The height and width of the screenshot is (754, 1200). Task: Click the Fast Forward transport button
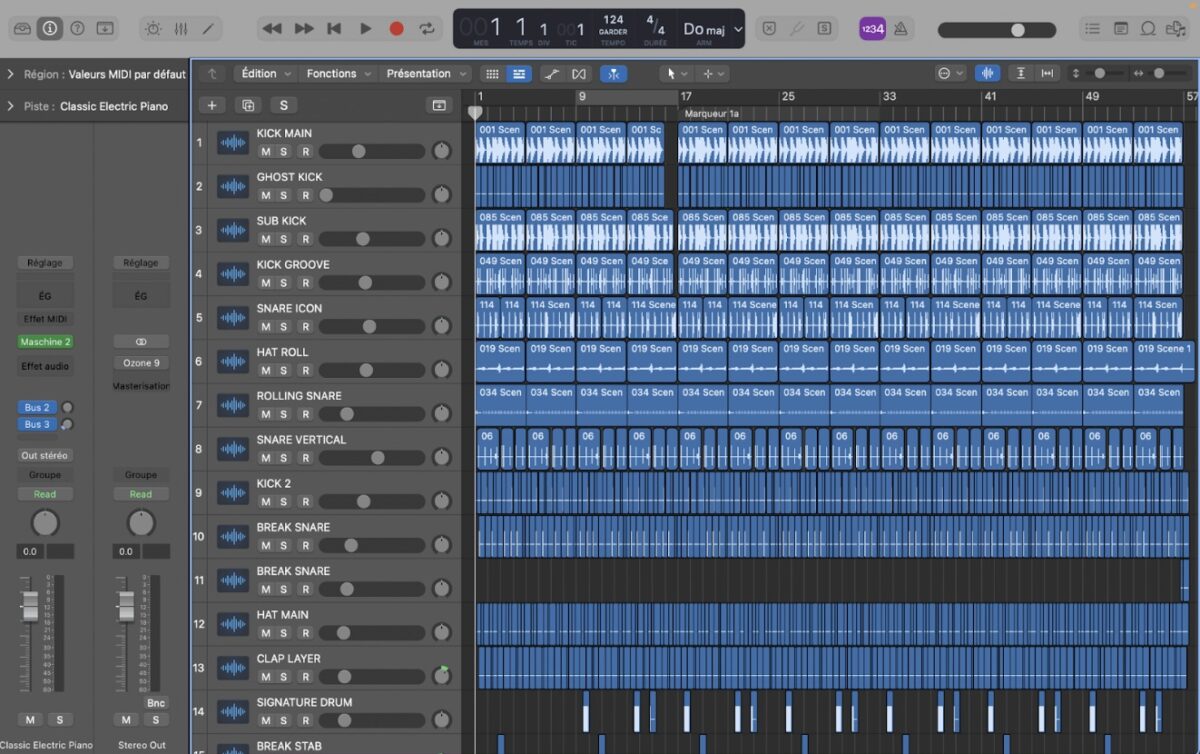click(303, 29)
